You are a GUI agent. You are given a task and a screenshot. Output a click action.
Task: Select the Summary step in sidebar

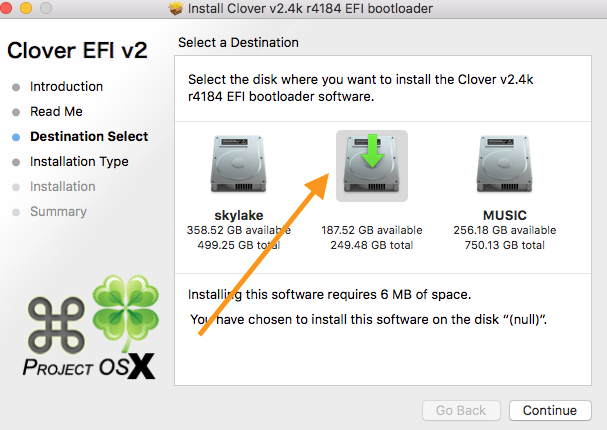coord(58,212)
